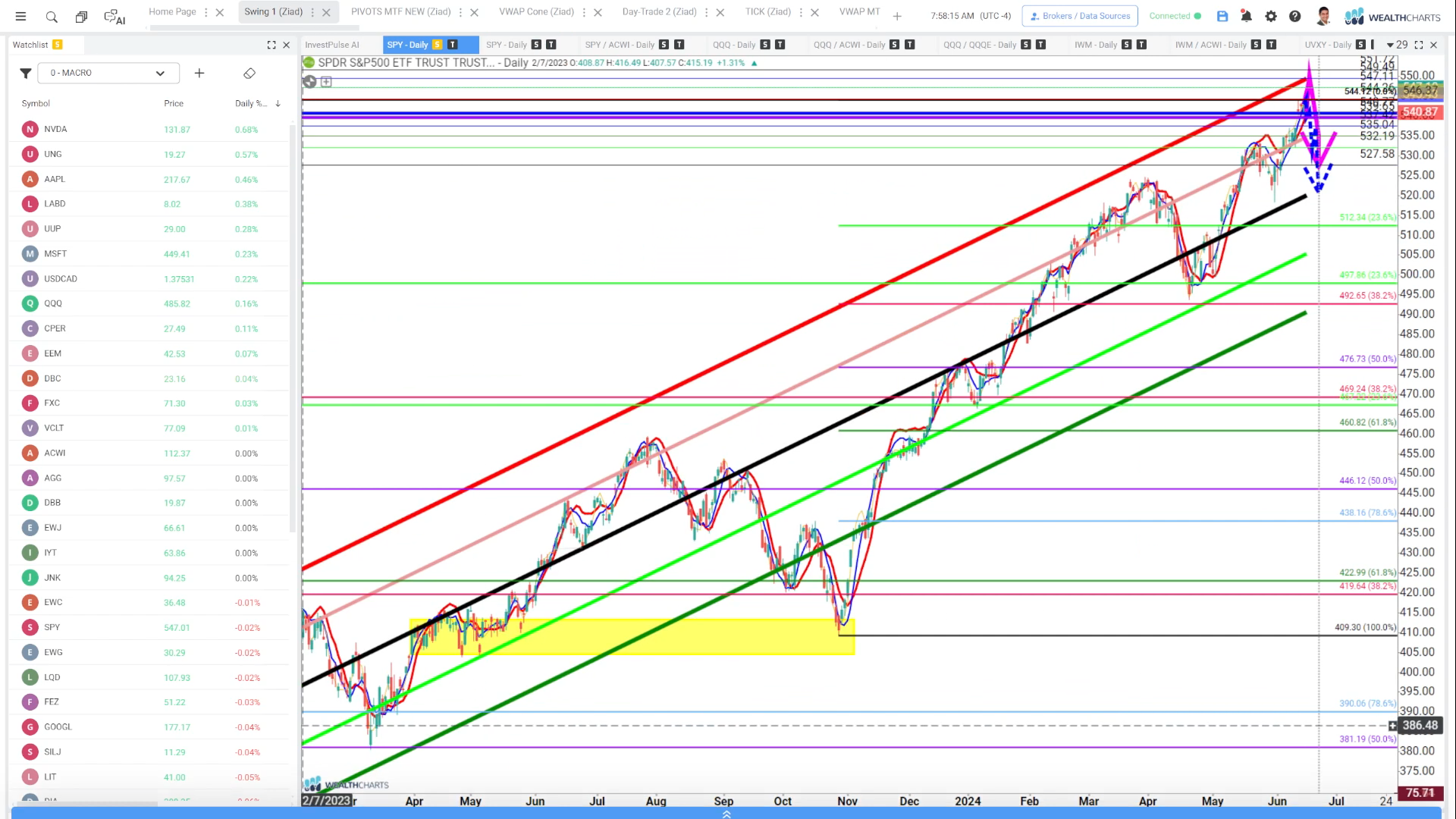The image size is (1456, 819).
Task: Open the help question mark icon
Action: tap(1295, 16)
